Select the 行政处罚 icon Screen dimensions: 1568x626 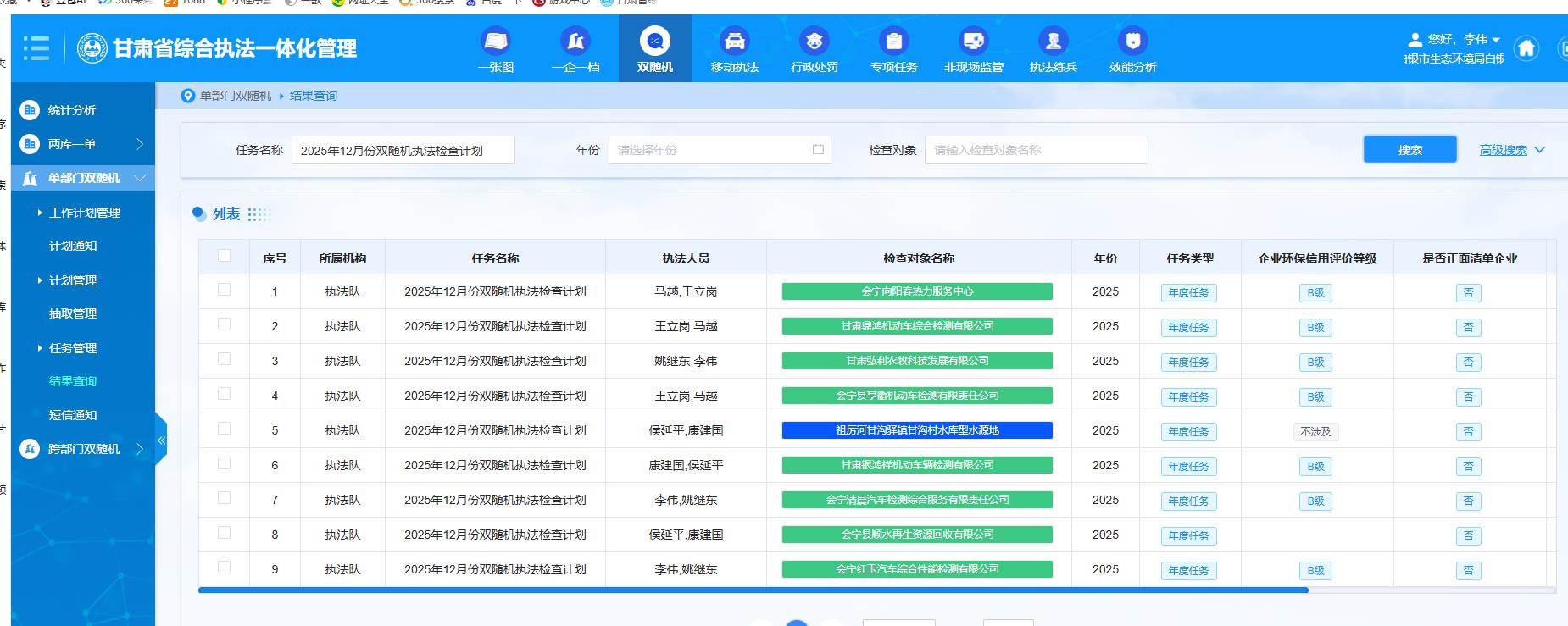[x=814, y=42]
